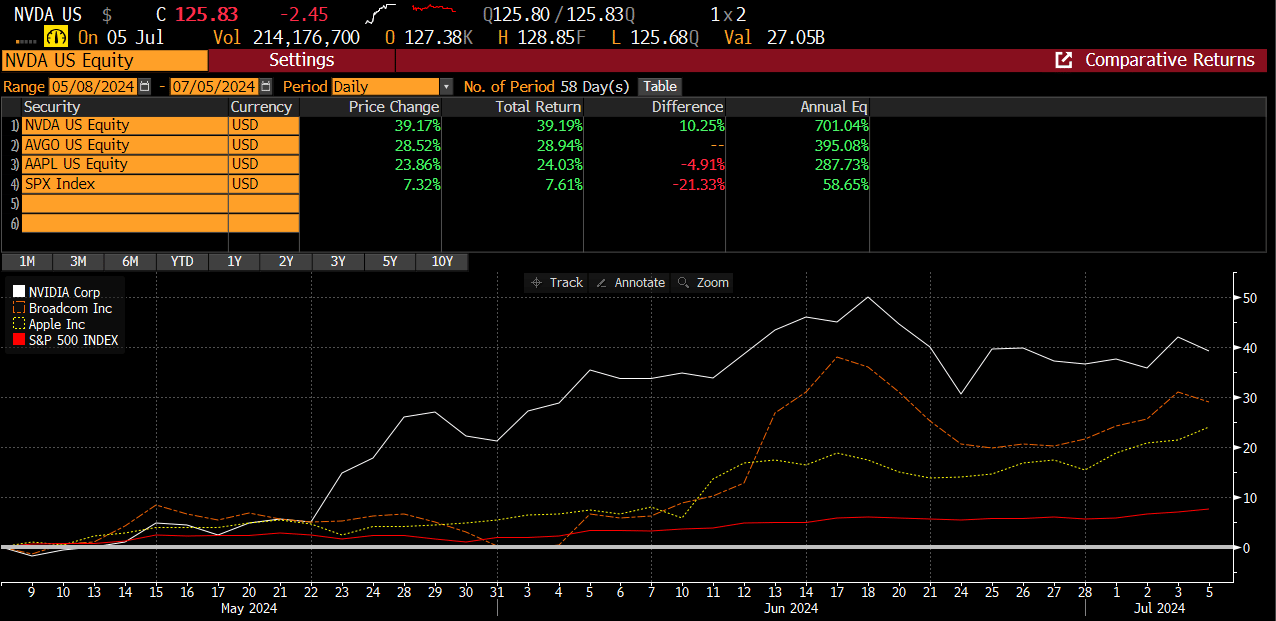Viewport: 1276px width, 621px height.
Task: Activate the Annotate pencil tool
Action: (630, 283)
